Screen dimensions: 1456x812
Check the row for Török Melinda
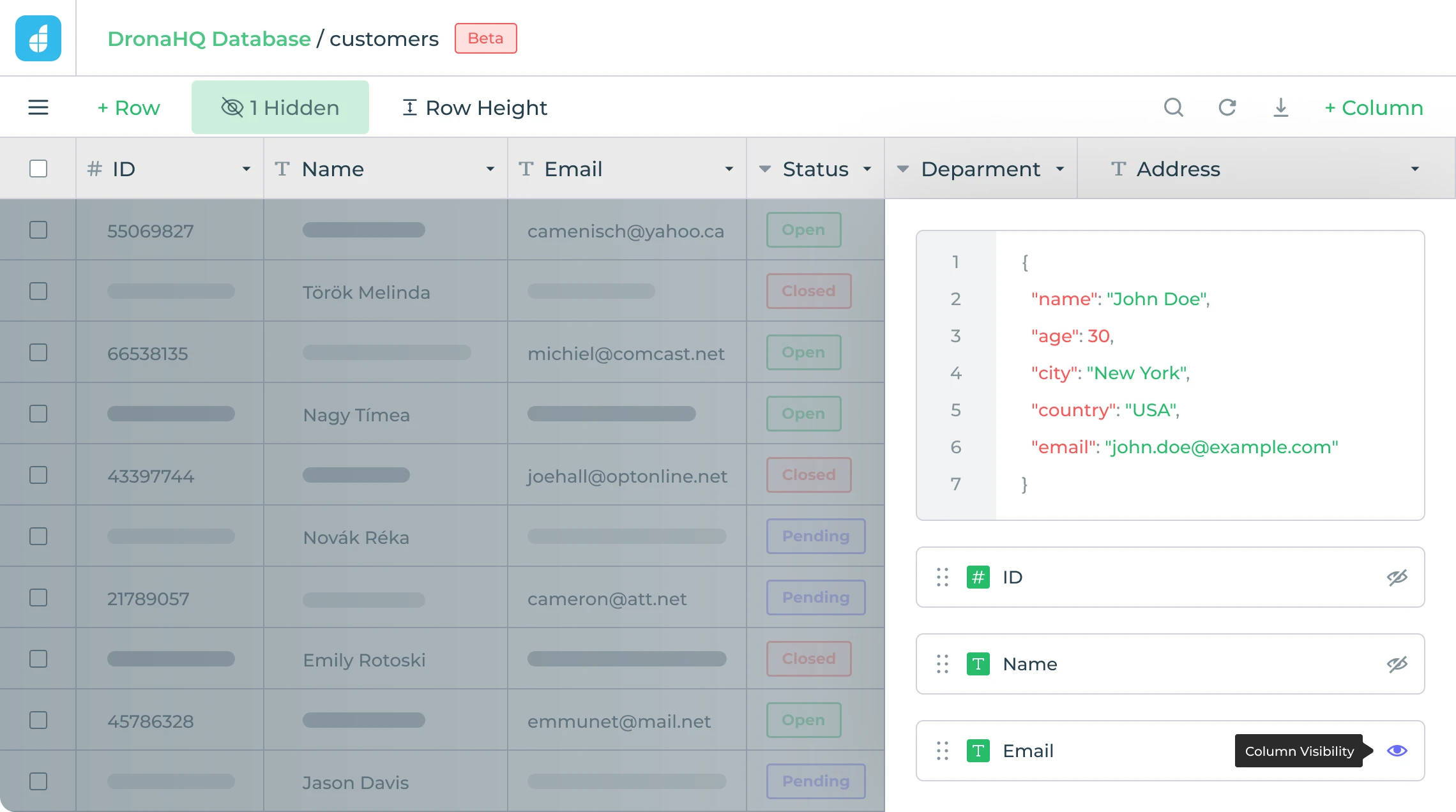pos(38,291)
